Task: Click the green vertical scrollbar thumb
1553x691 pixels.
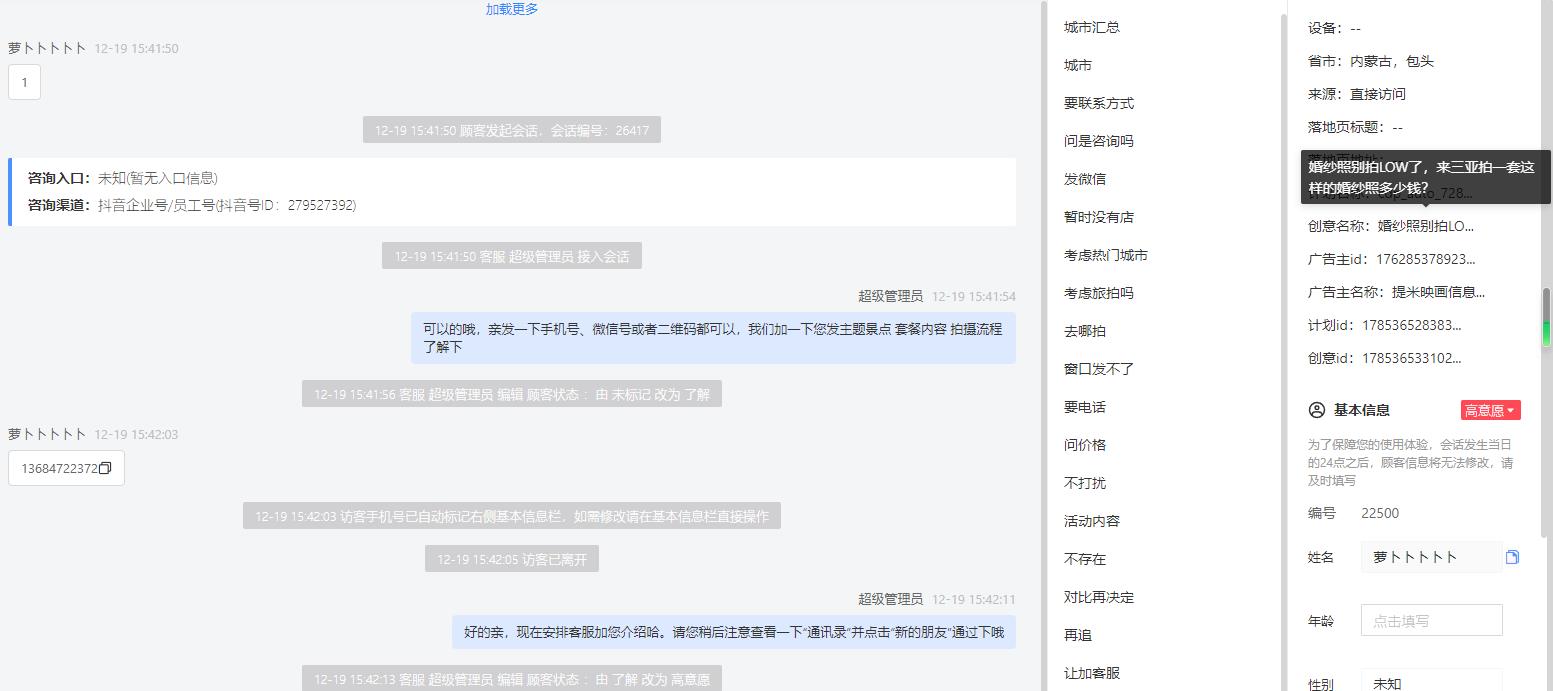Action: tap(1546, 318)
